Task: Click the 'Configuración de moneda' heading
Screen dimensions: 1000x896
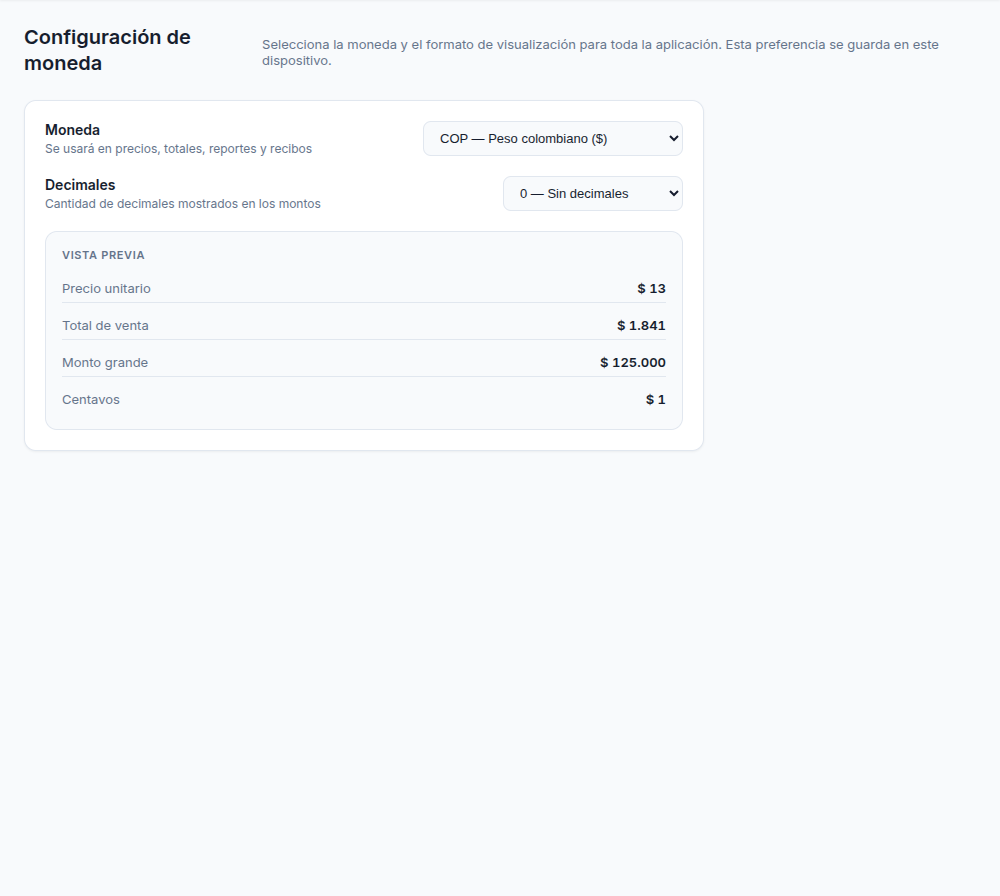Action: [x=107, y=50]
